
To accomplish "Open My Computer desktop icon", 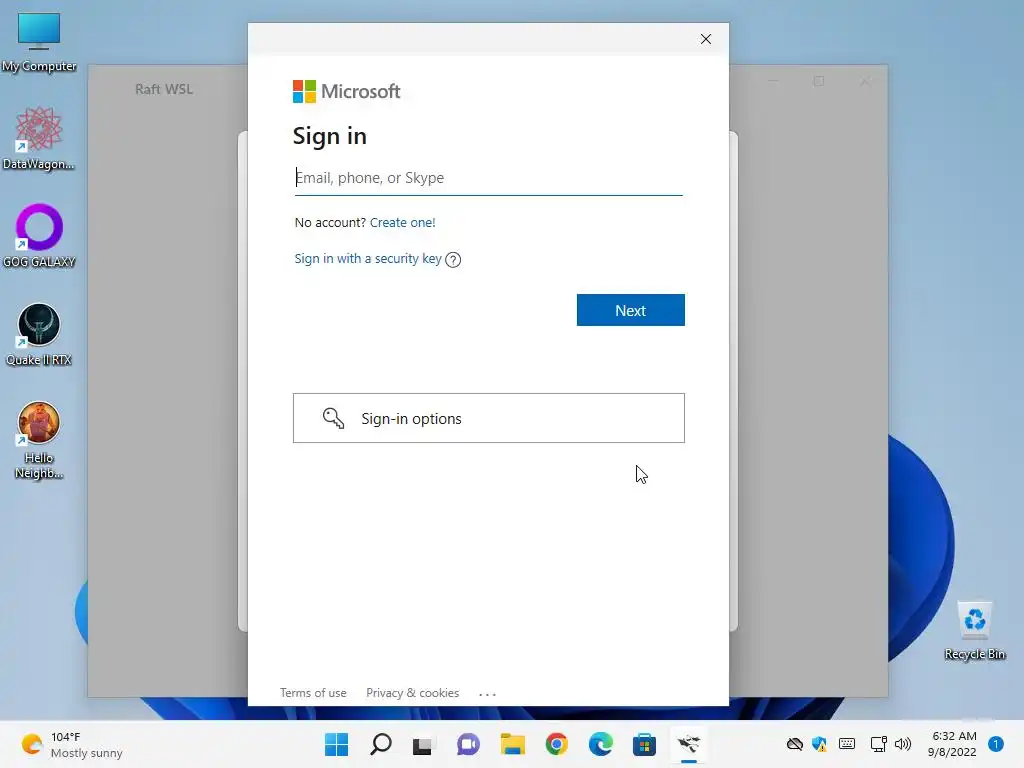I will pyautogui.click(x=39, y=42).
